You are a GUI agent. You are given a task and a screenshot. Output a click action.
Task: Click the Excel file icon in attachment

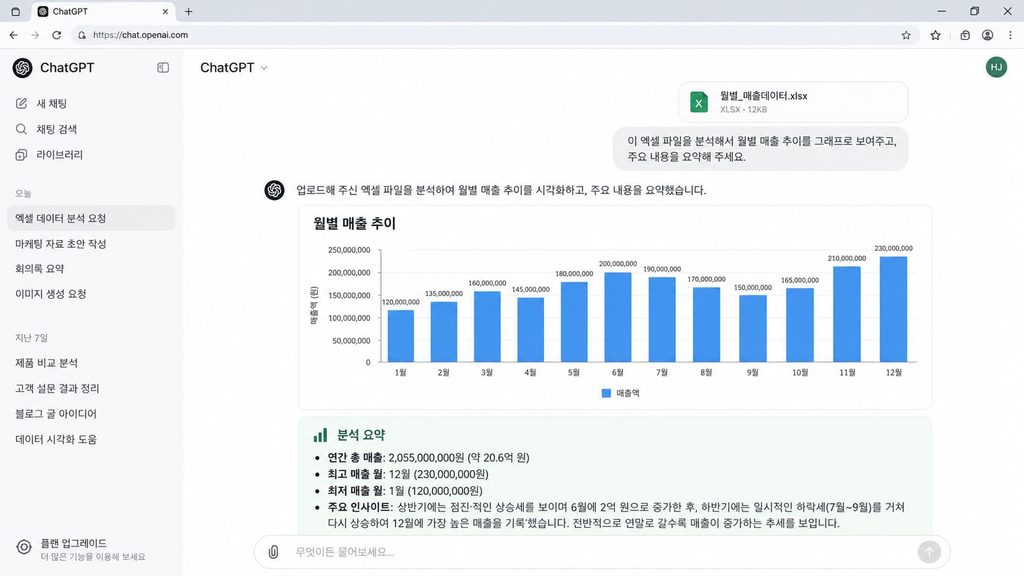[x=699, y=102]
